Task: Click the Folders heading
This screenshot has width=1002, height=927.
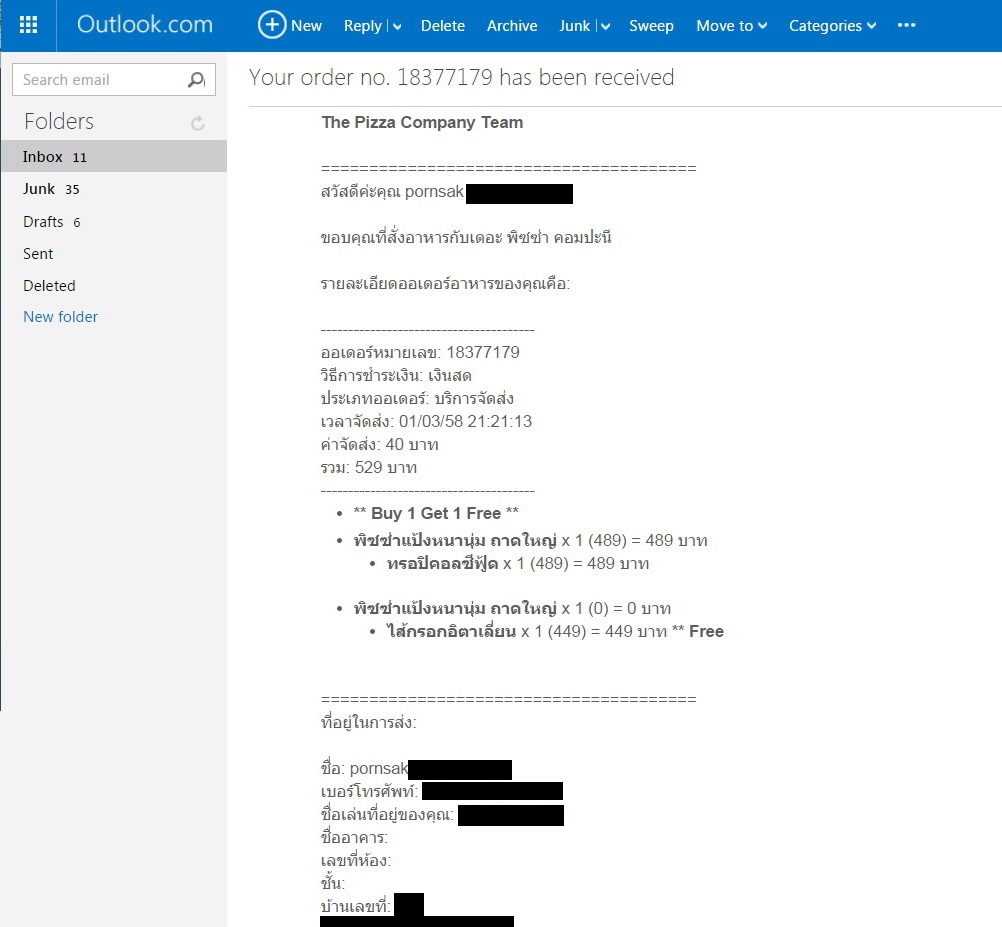Action: [59, 121]
